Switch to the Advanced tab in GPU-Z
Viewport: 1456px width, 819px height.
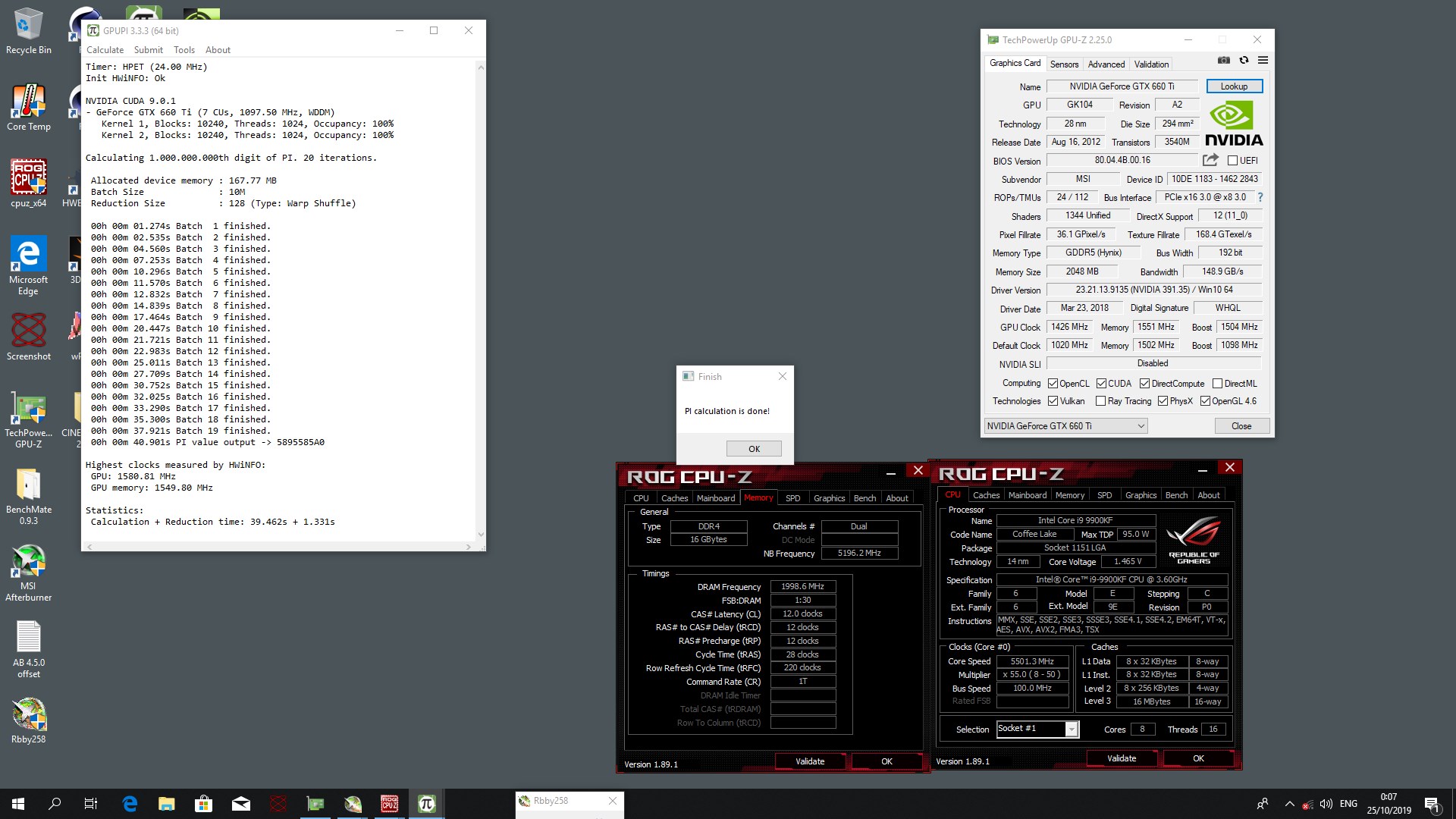tap(1106, 64)
